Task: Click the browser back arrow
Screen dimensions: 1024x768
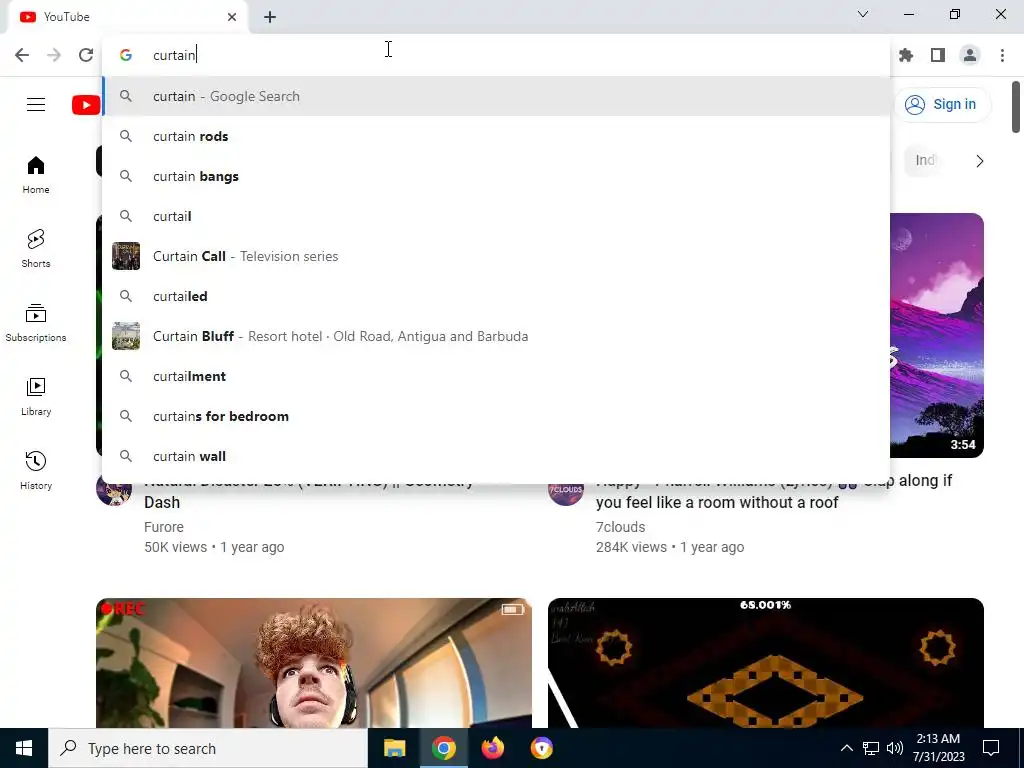Action: tap(22, 55)
